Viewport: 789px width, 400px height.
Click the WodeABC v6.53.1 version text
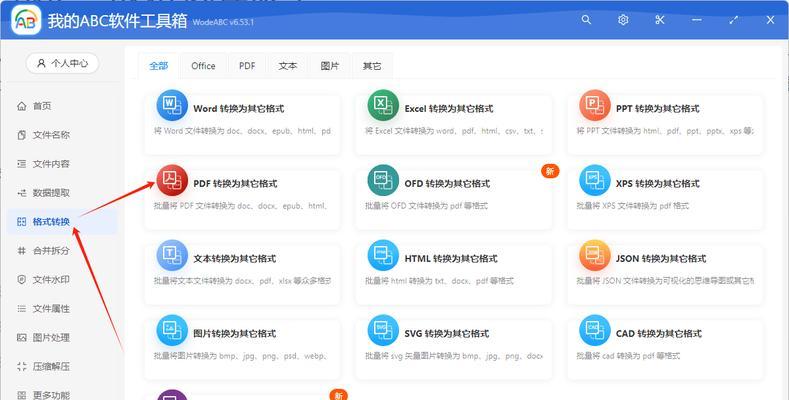[x=223, y=22]
